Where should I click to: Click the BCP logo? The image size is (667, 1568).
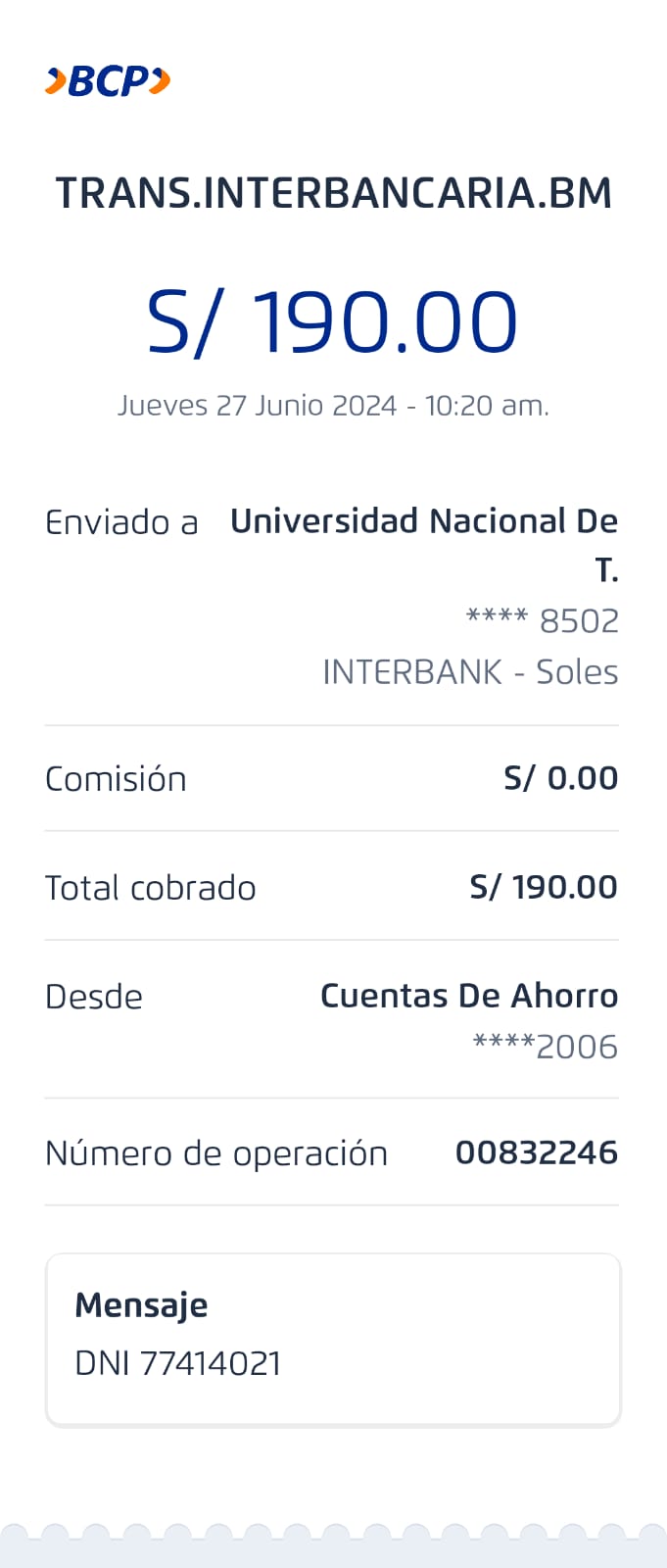click(108, 81)
